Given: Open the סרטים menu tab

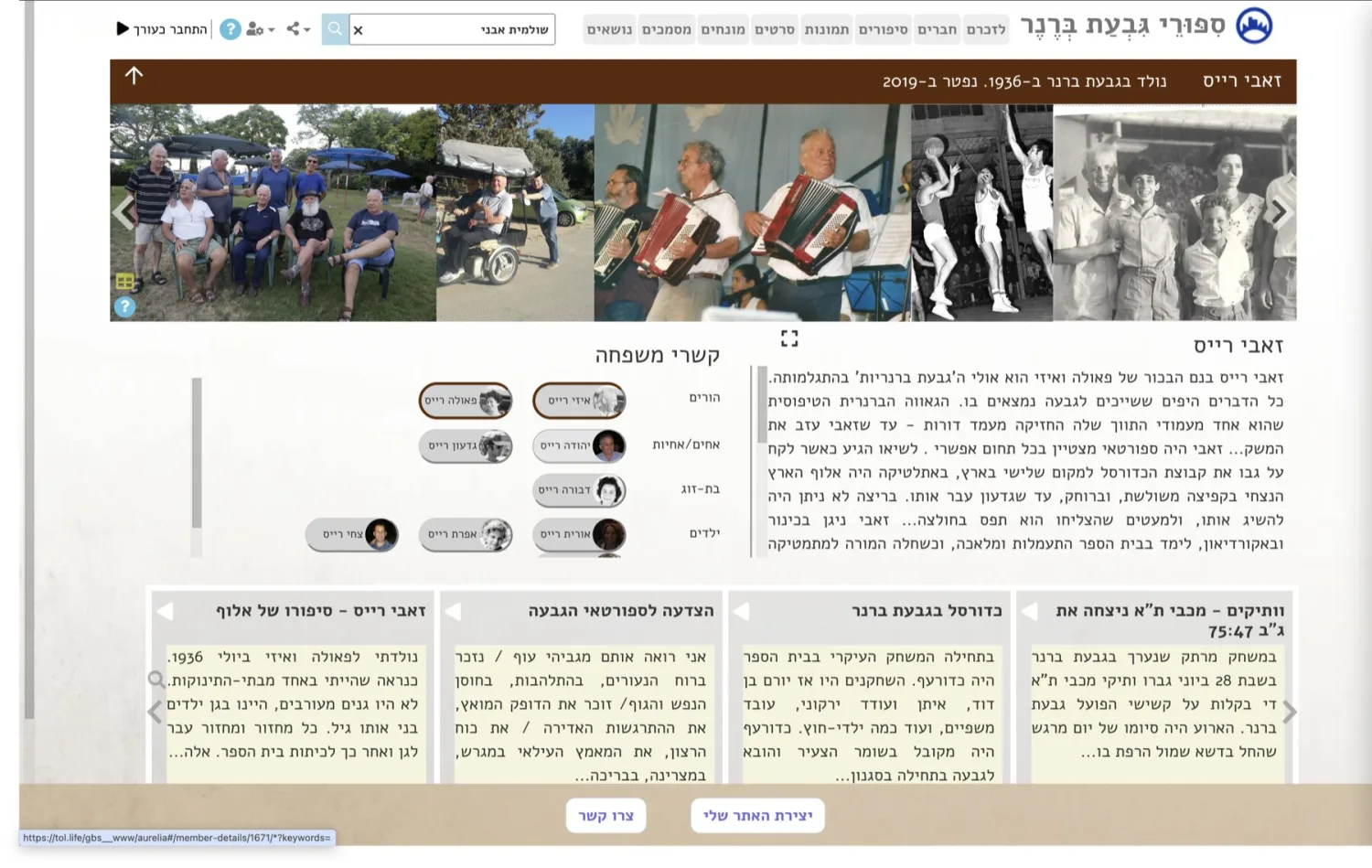Looking at the screenshot, I should click(775, 29).
